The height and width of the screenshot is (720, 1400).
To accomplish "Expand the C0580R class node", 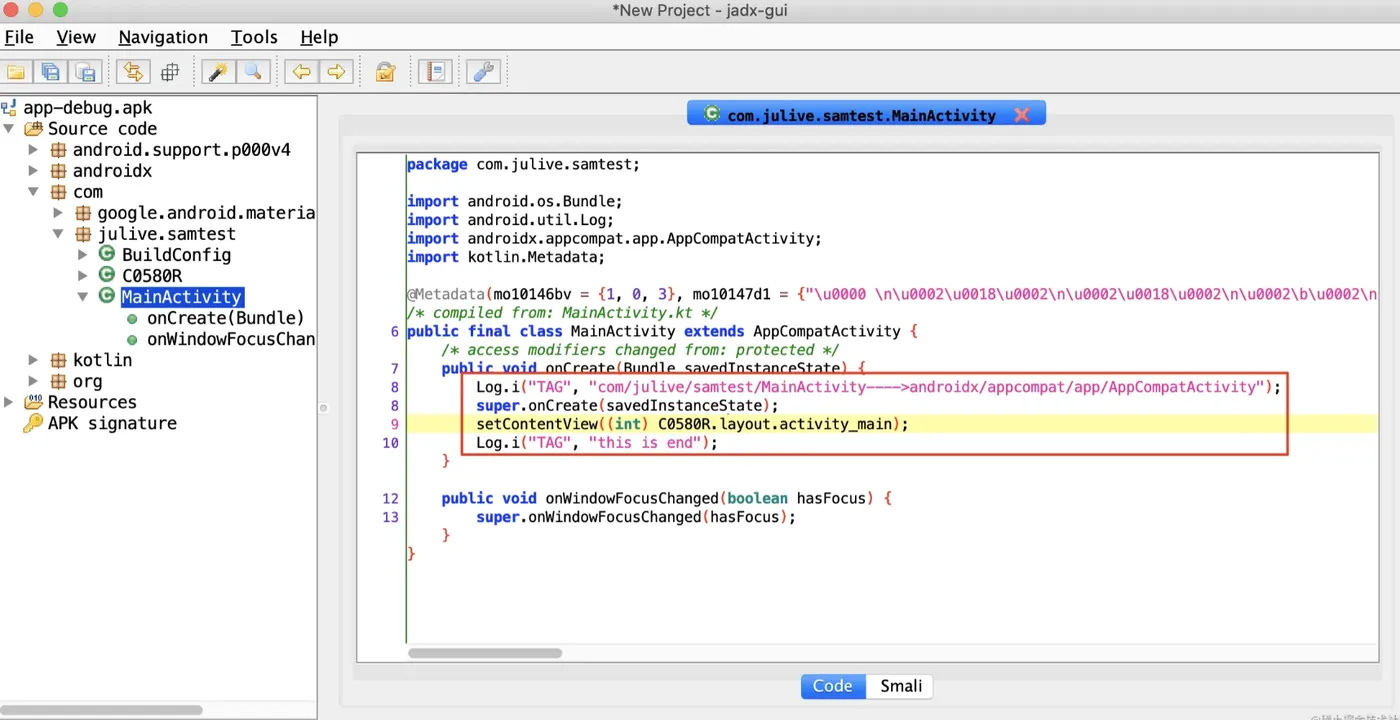I will click(x=83, y=276).
